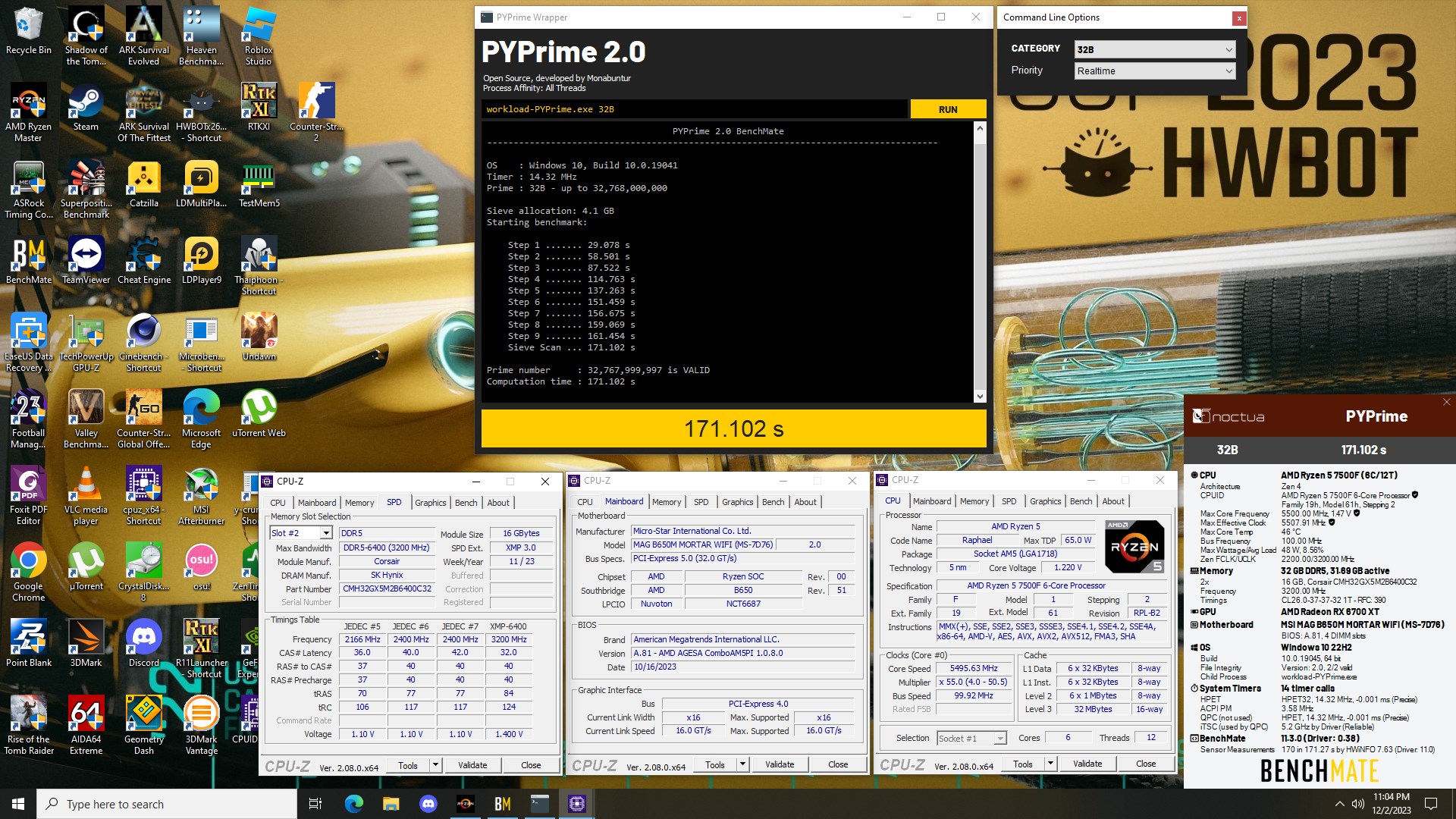Launch Discord desktop icon
This screenshot has width=1456, height=819.
tap(143, 644)
